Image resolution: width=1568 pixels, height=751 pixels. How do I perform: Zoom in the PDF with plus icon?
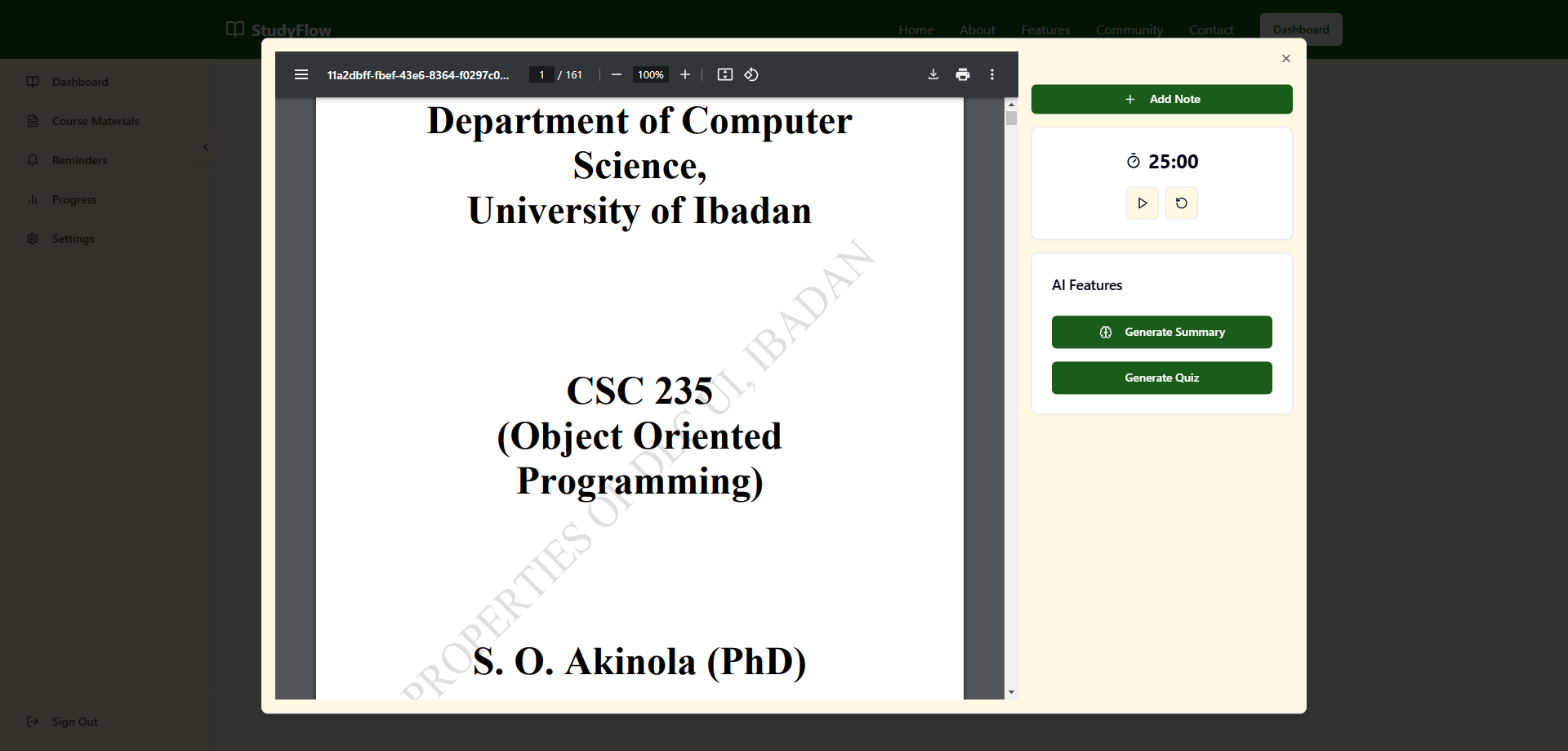click(685, 74)
